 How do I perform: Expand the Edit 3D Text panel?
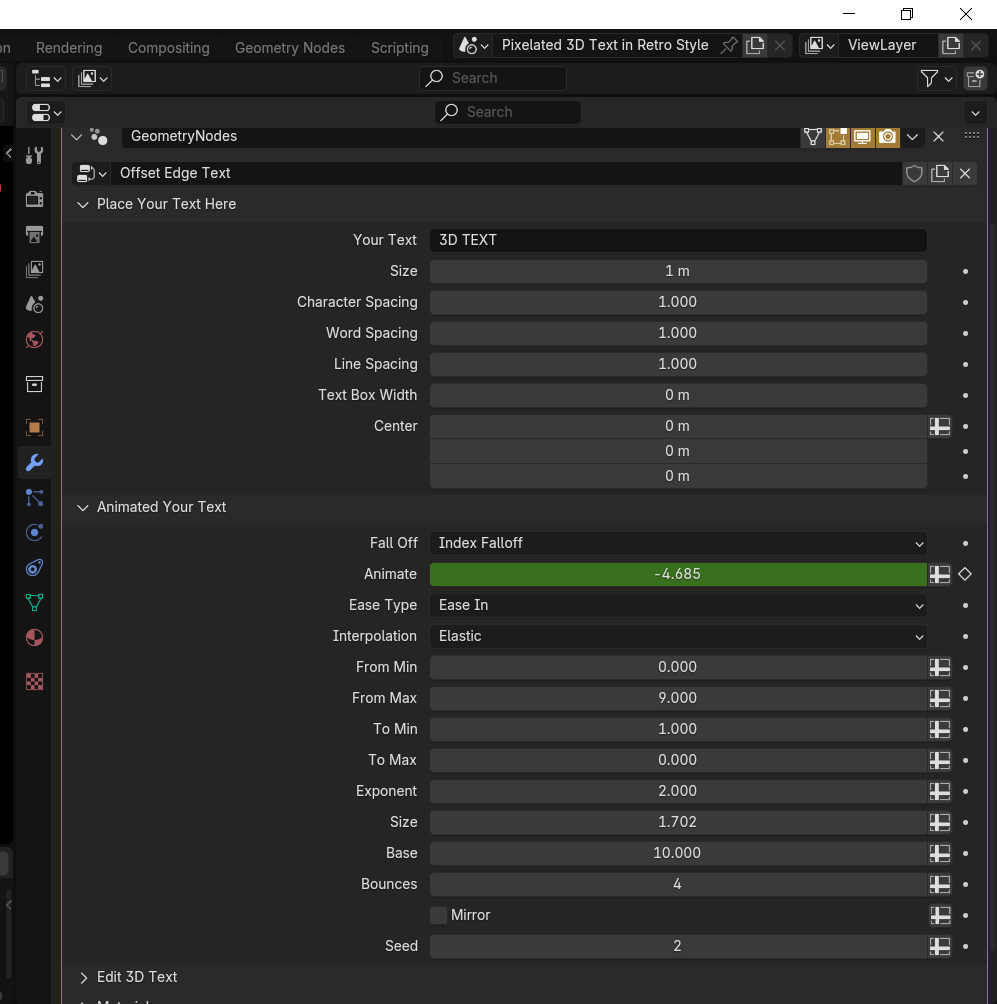[x=83, y=977]
